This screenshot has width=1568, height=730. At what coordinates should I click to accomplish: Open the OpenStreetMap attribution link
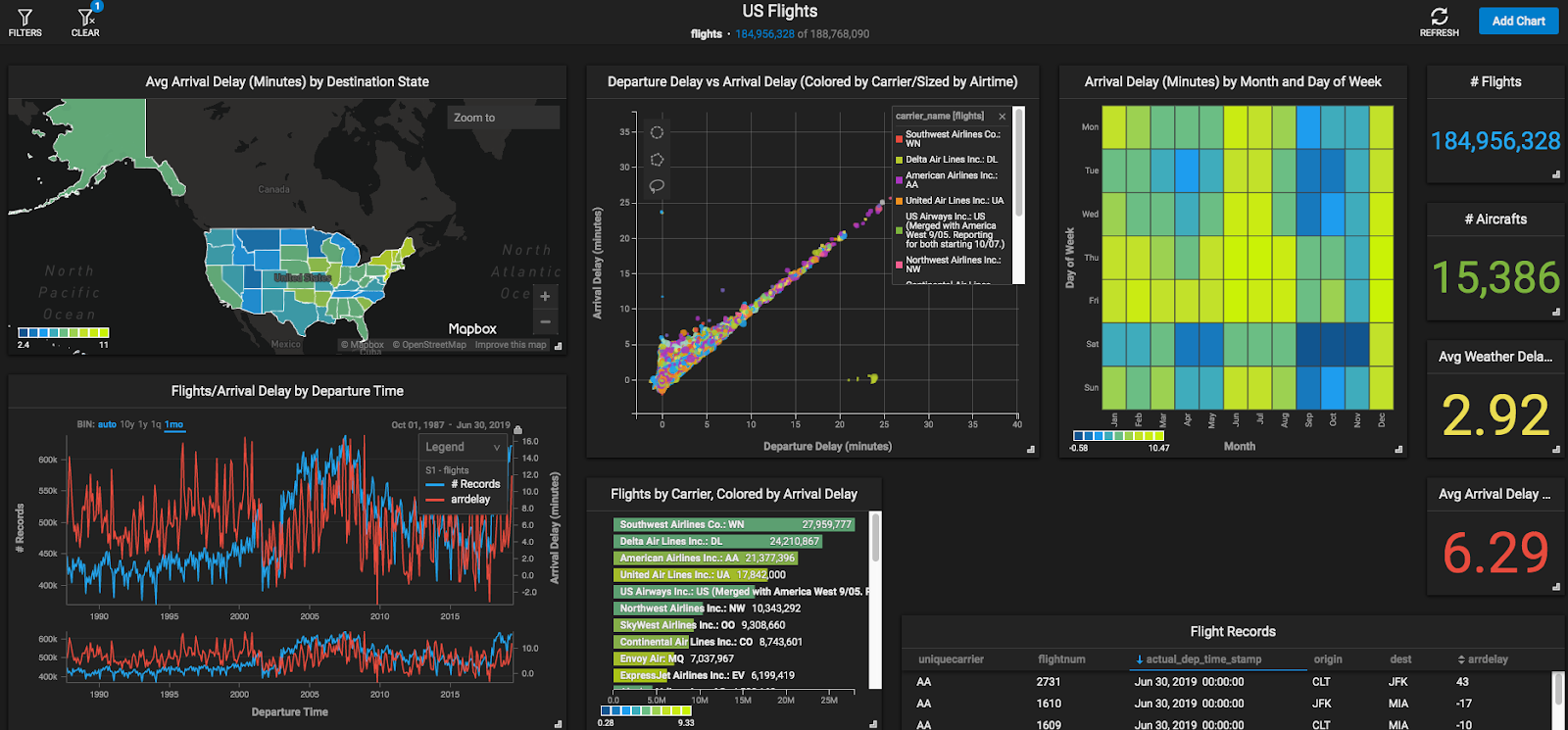[429, 345]
